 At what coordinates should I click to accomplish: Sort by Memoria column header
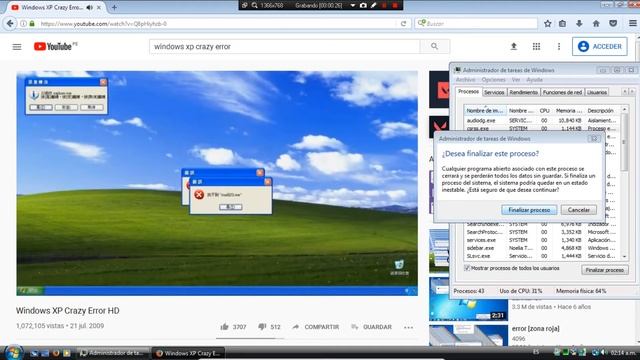point(569,111)
